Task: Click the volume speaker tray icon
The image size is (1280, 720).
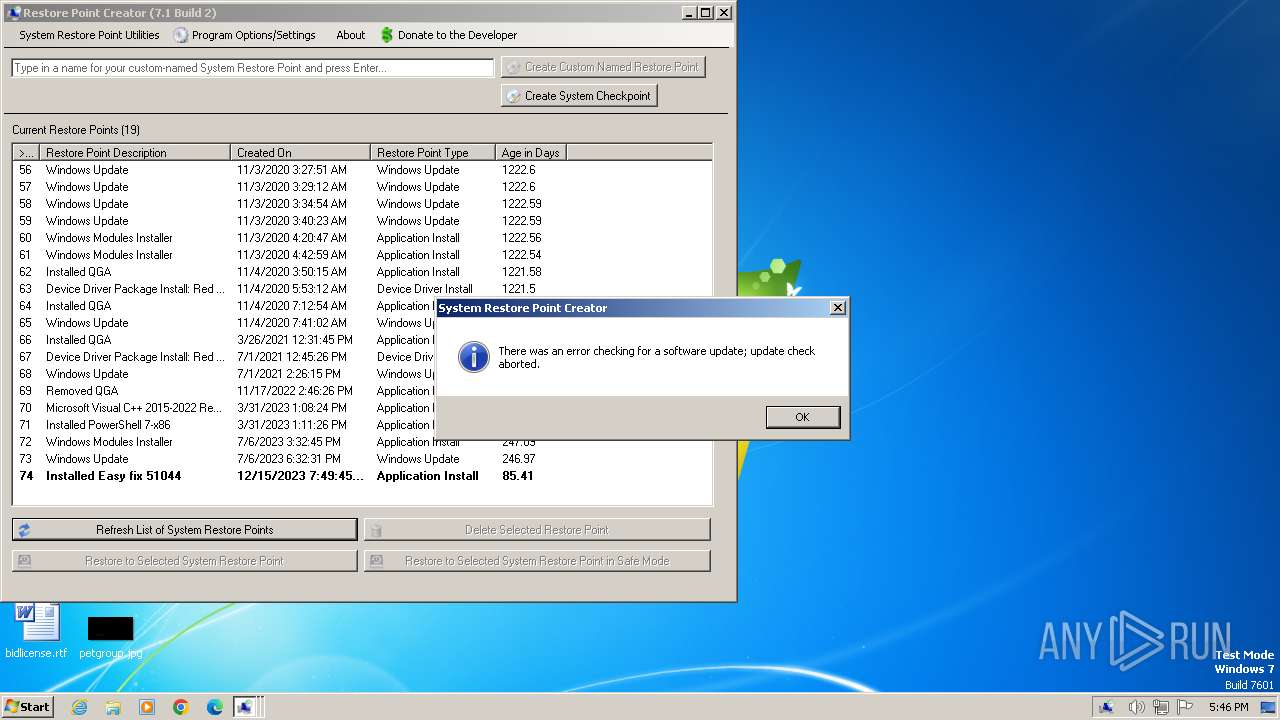Action: (x=1136, y=707)
